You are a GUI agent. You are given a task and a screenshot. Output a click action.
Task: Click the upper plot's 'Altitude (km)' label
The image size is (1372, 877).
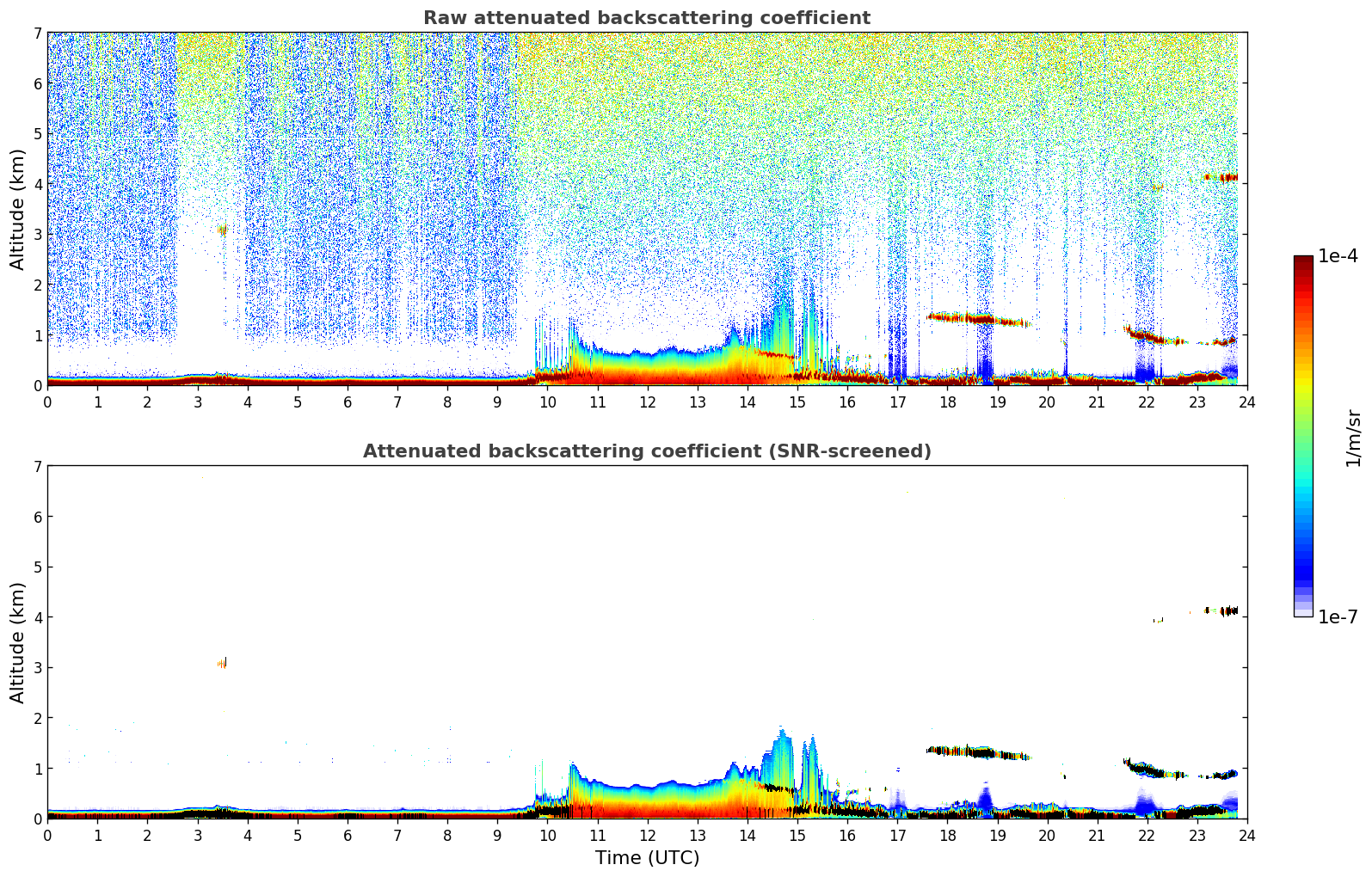[18, 209]
